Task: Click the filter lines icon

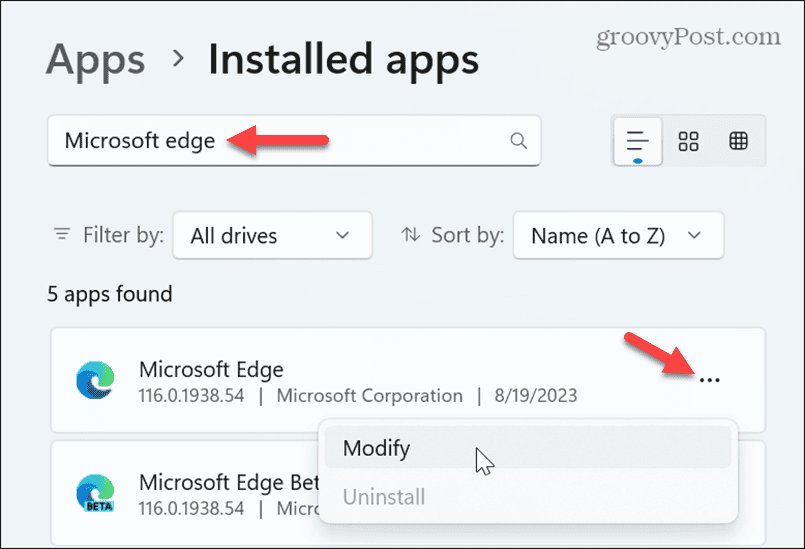Action: [x=62, y=235]
